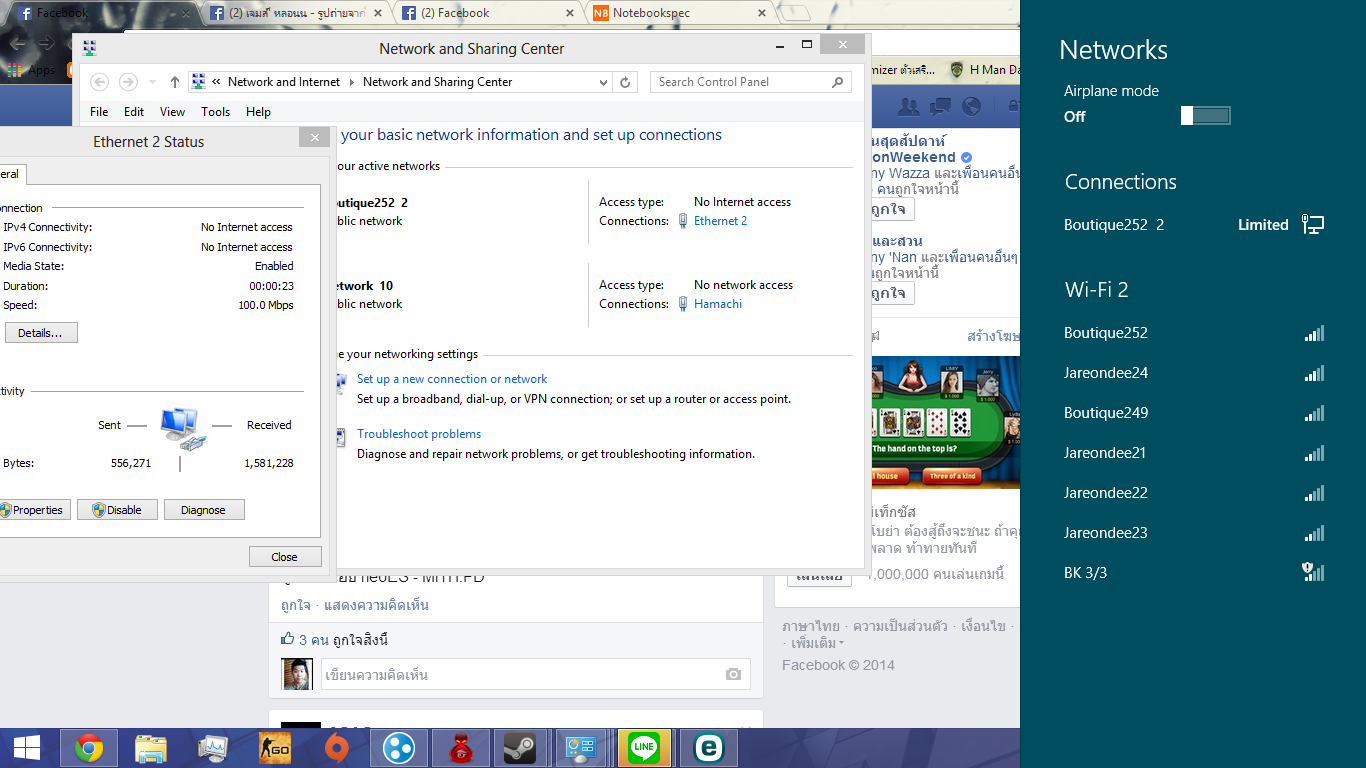Screen dimensions: 1366x768
Task: Open the Tools menu
Action: pyautogui.click(x=215, y=112)
